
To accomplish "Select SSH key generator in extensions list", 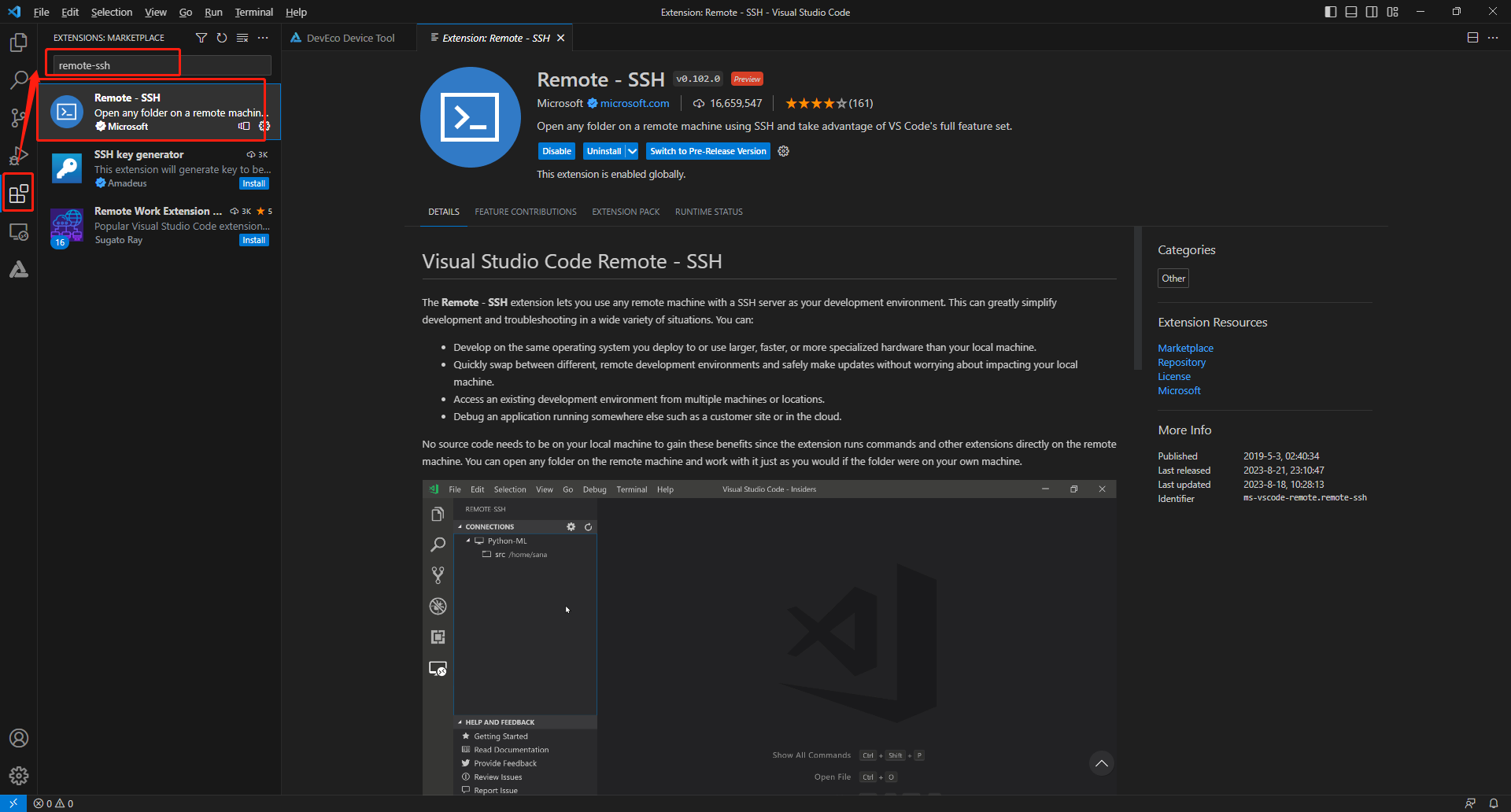I will [x=160, y=168].
